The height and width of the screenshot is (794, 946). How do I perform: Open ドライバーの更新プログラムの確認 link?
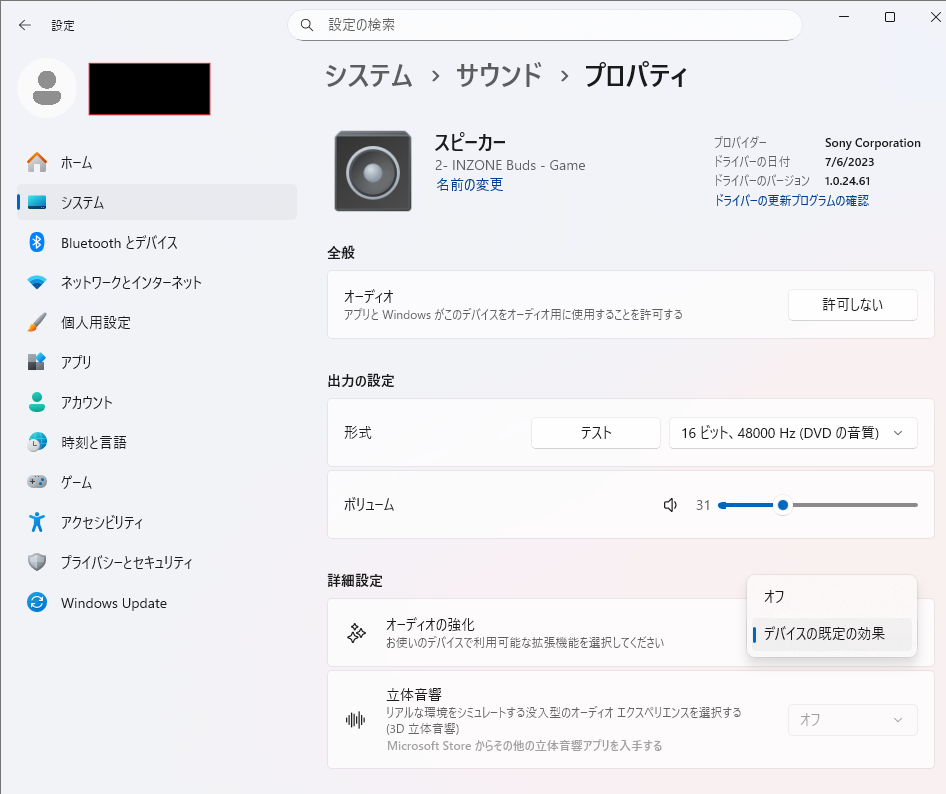[x=790, y=200]
